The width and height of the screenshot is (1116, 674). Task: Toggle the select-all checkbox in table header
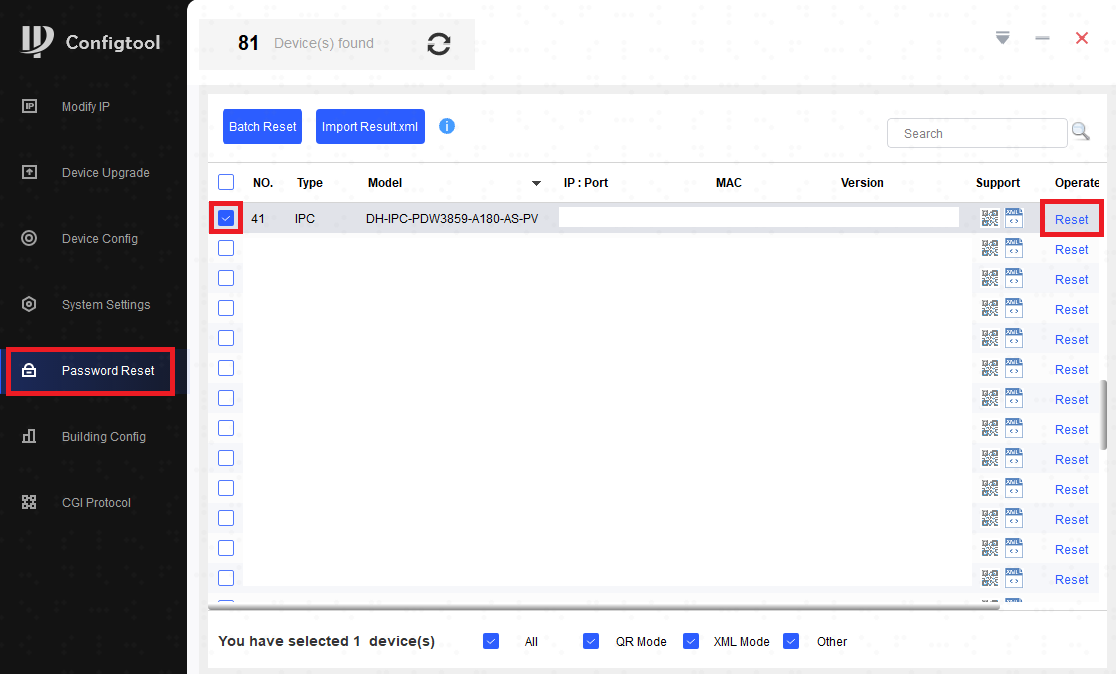pos(226,182)
